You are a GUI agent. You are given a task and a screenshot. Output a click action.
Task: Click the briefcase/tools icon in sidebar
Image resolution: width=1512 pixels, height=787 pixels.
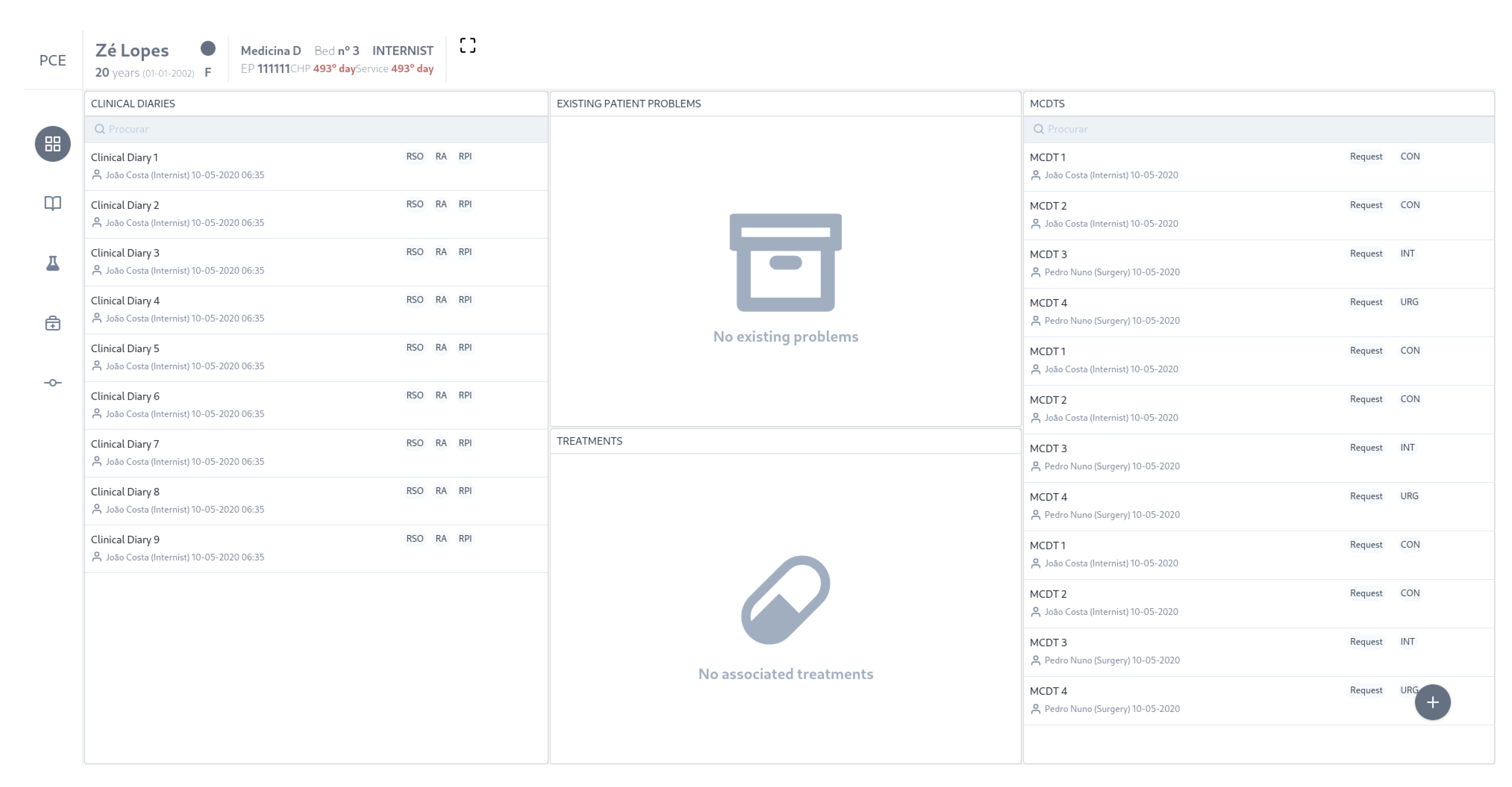point(54,322)
